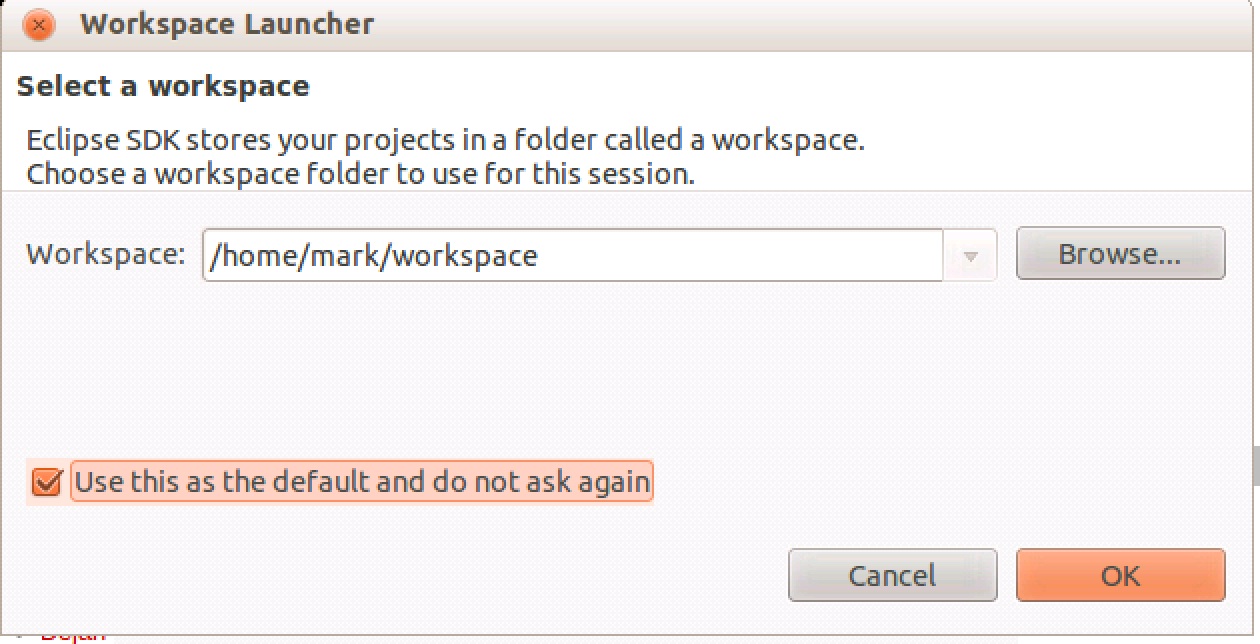The width and height of the screenshot is (1260, 644).
Task: Click the word "Launcher" in the title
Action: click(x=318, y=24)
